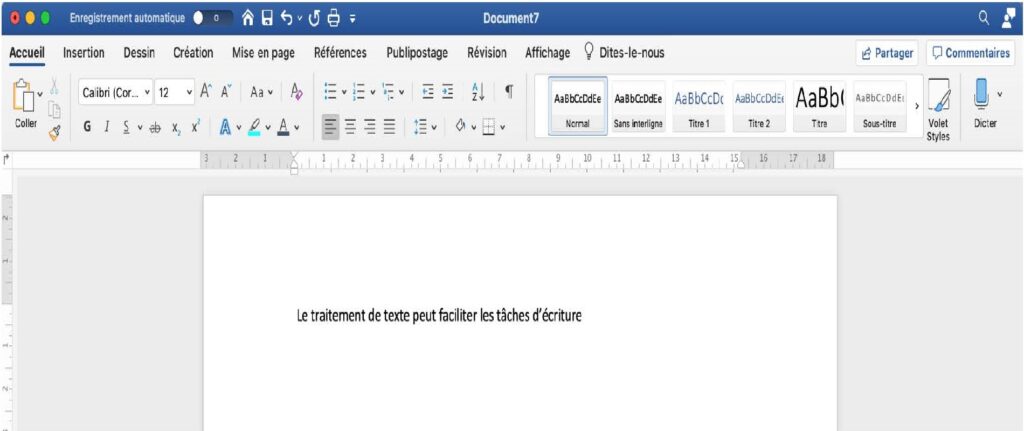Image resolution: width=1024 pixels, height=431 pixels.
Task: Toggle the Enregistrement automatique switch
Action: (x=210, y=19)
